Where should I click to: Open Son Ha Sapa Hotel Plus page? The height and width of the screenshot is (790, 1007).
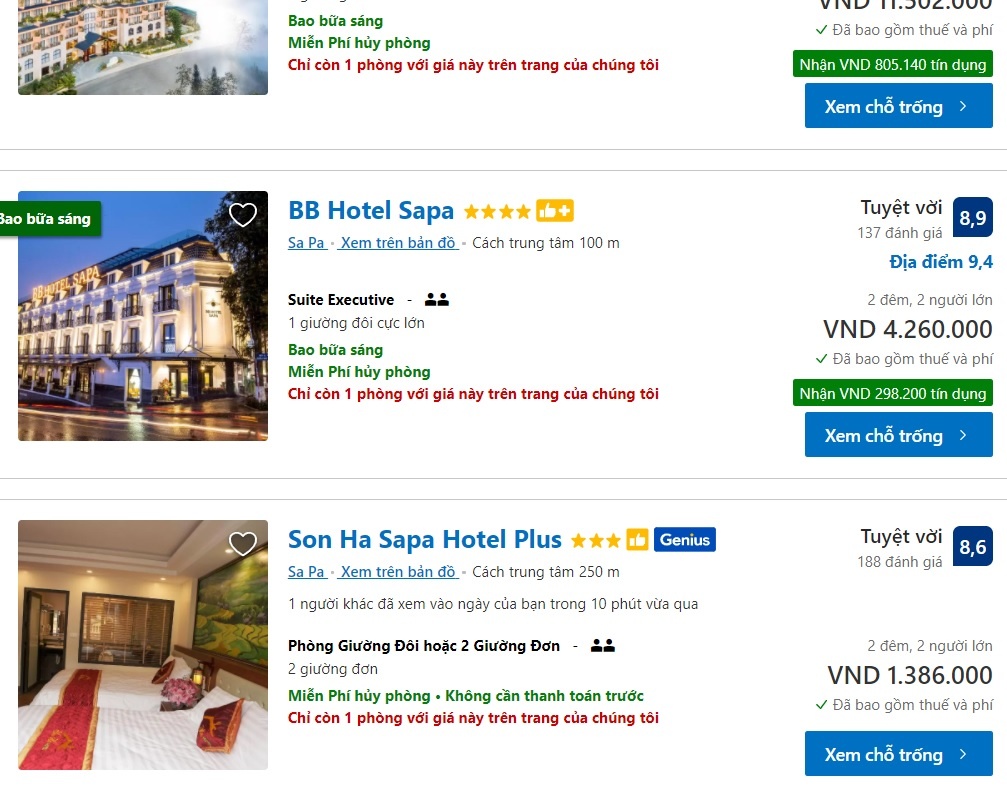425,540
